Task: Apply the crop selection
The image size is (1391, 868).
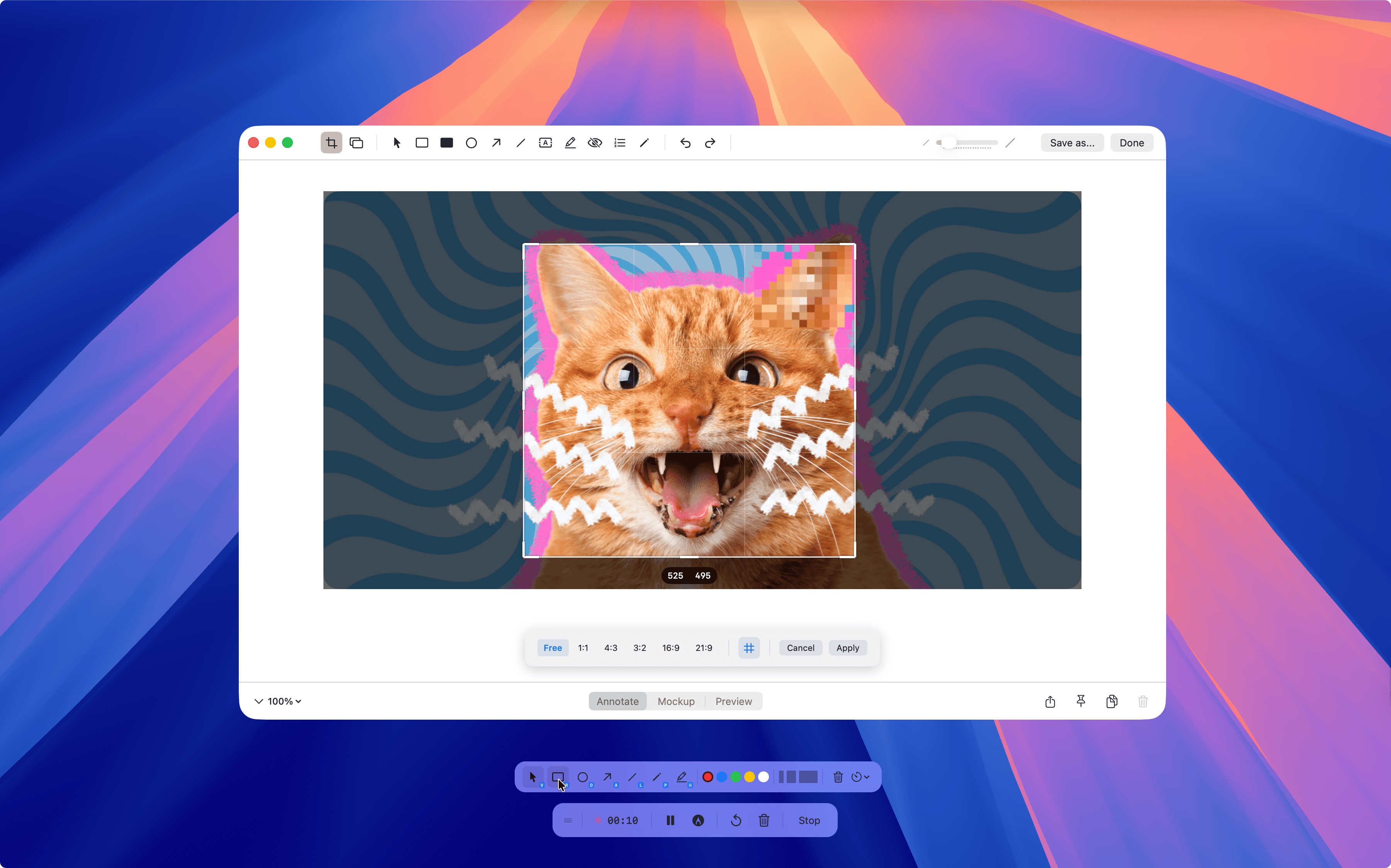Action: click(847, 647)
